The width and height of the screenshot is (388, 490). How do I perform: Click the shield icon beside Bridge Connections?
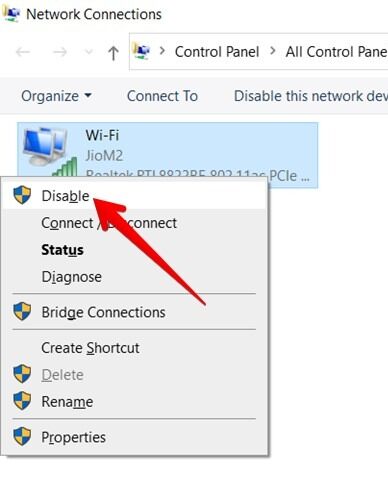point(22,311)
